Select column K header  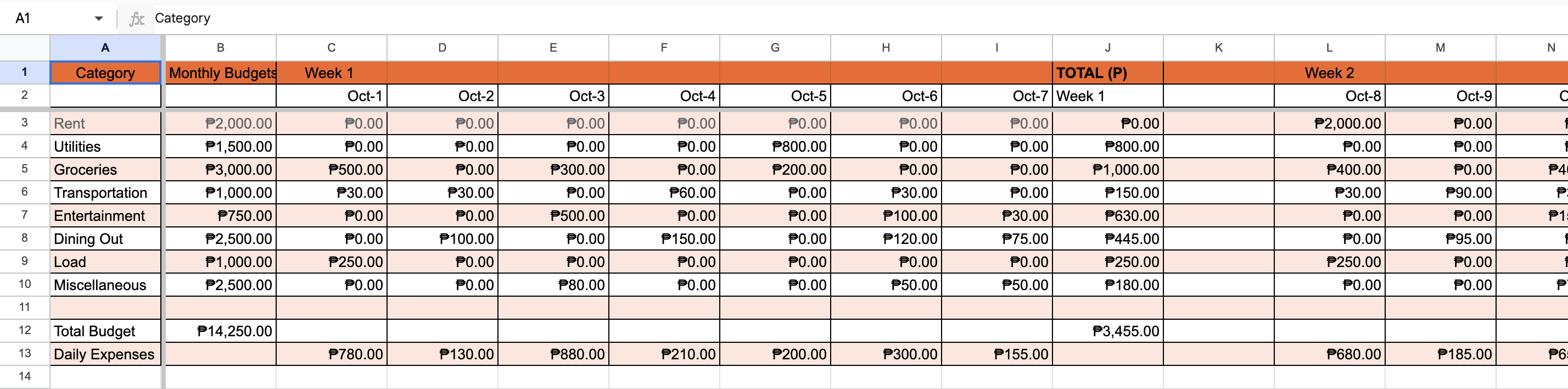tap(1218, 47)
